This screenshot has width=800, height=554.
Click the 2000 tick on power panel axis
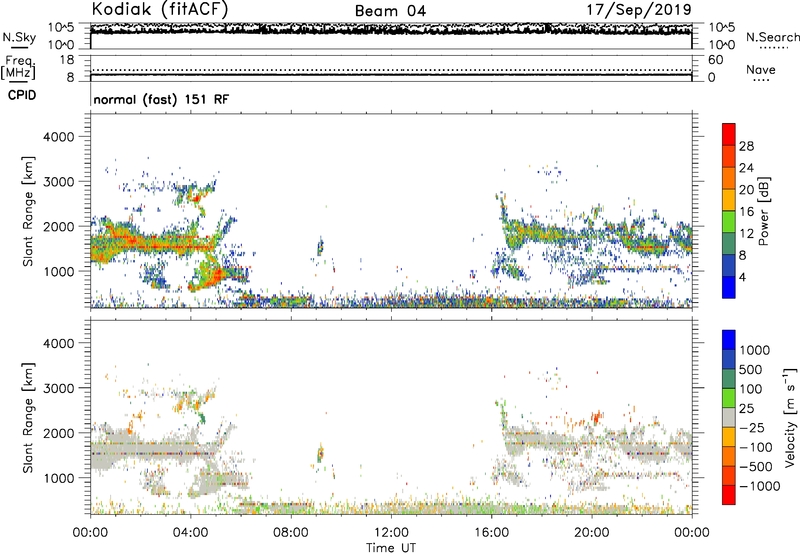point(58,226)
